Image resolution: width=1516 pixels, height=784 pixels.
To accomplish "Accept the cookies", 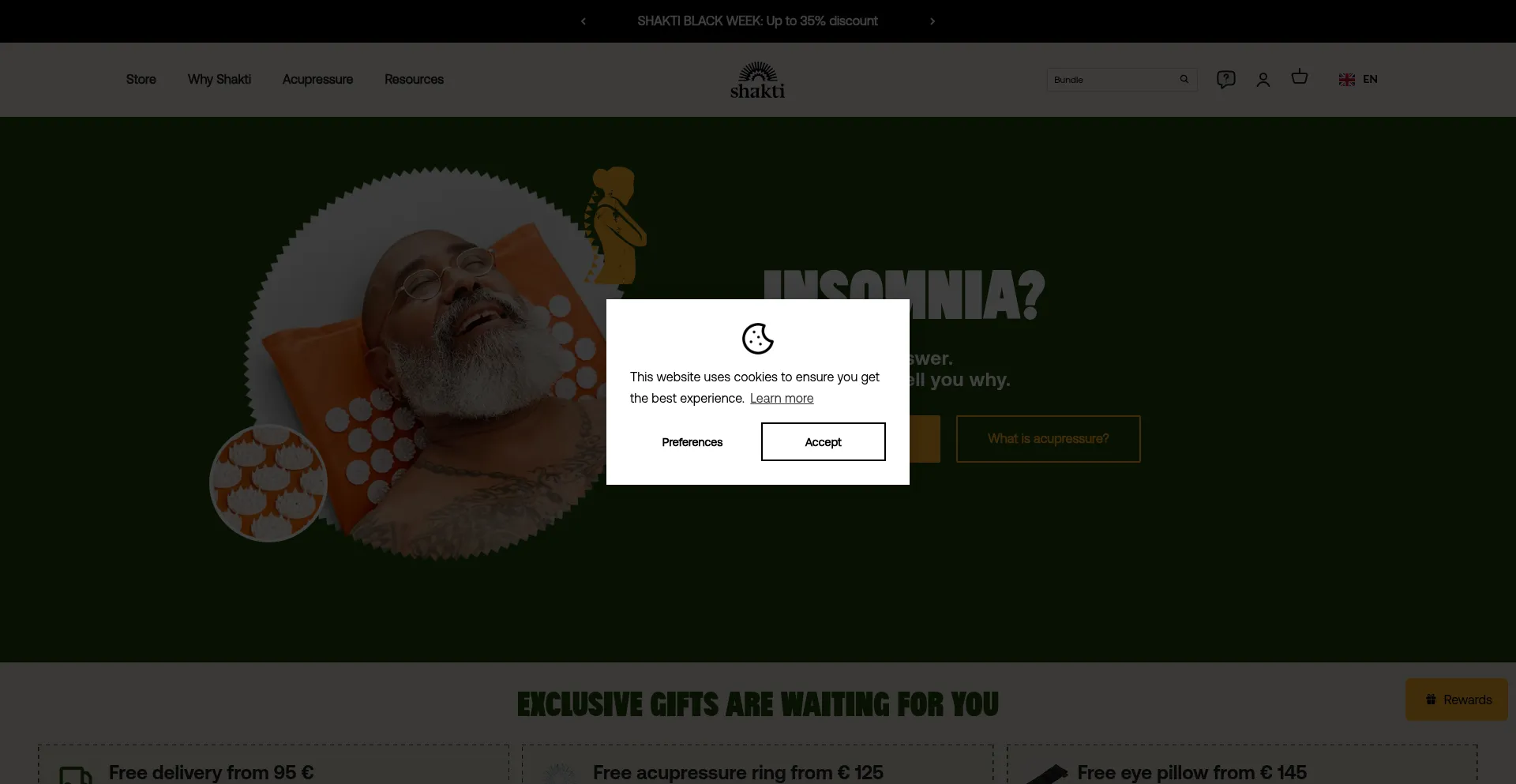I will [x=824, y=441].
